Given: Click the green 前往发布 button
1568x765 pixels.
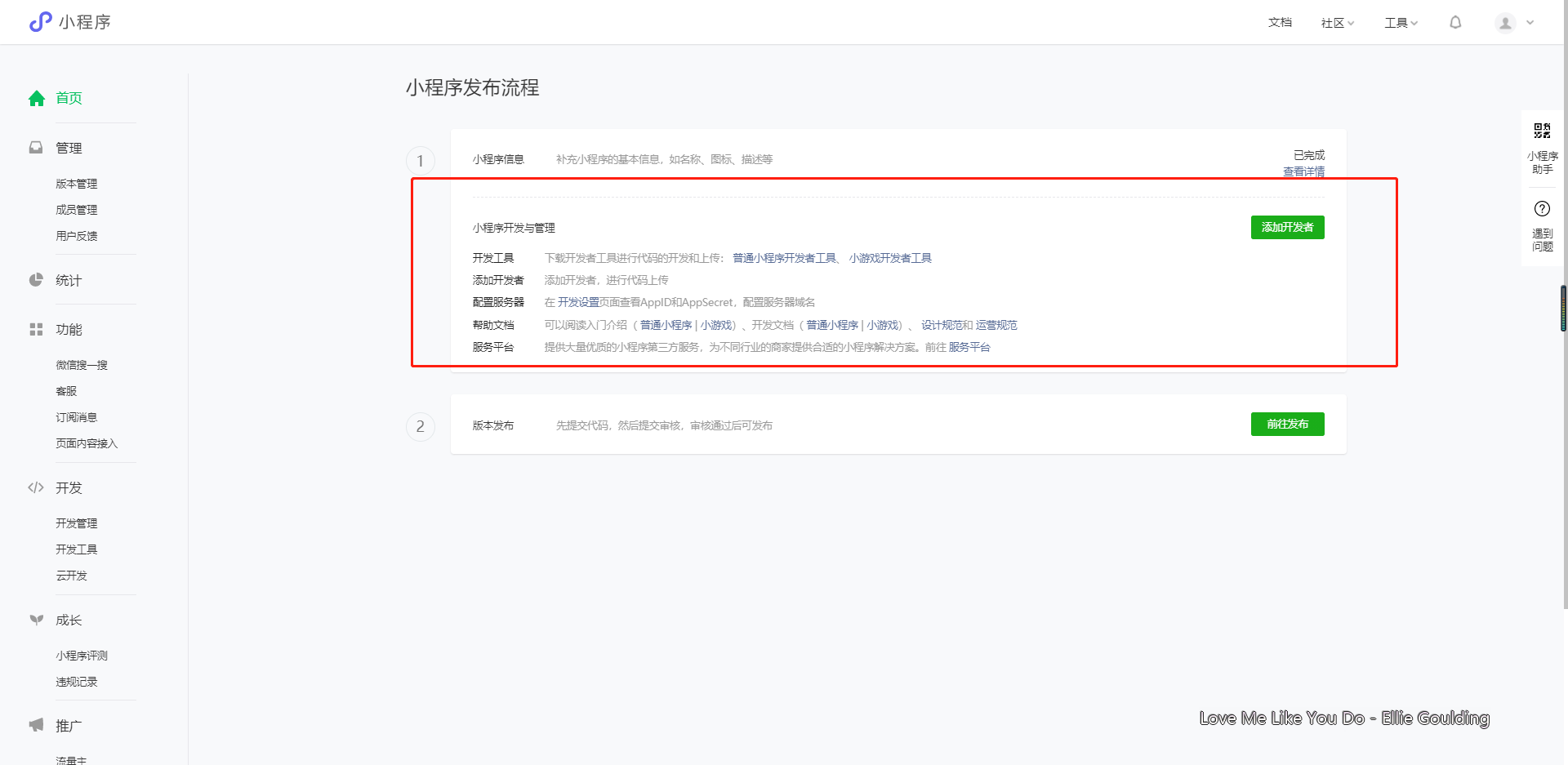Looking at the screenshot, I should coord(1287,424).
